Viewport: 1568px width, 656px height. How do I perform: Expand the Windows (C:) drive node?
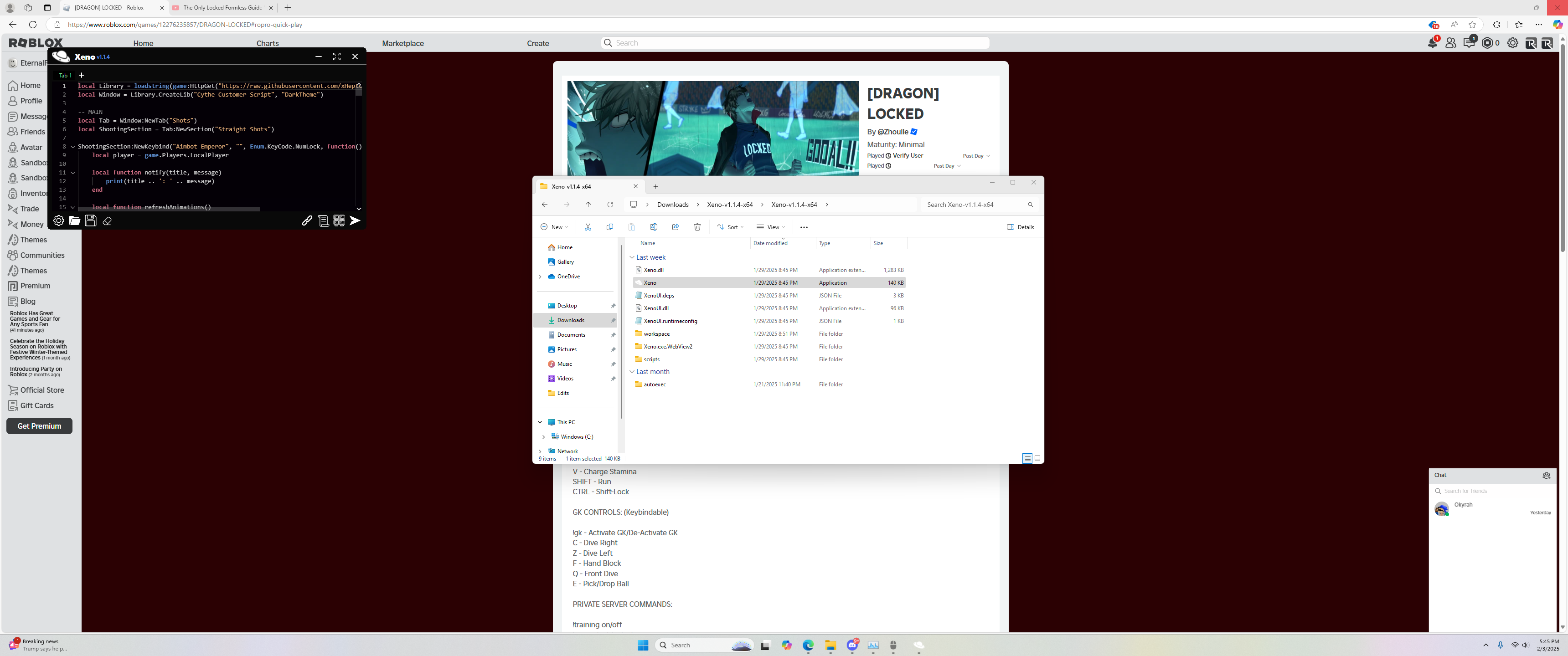pyautogui.click(x=544, y=437)
